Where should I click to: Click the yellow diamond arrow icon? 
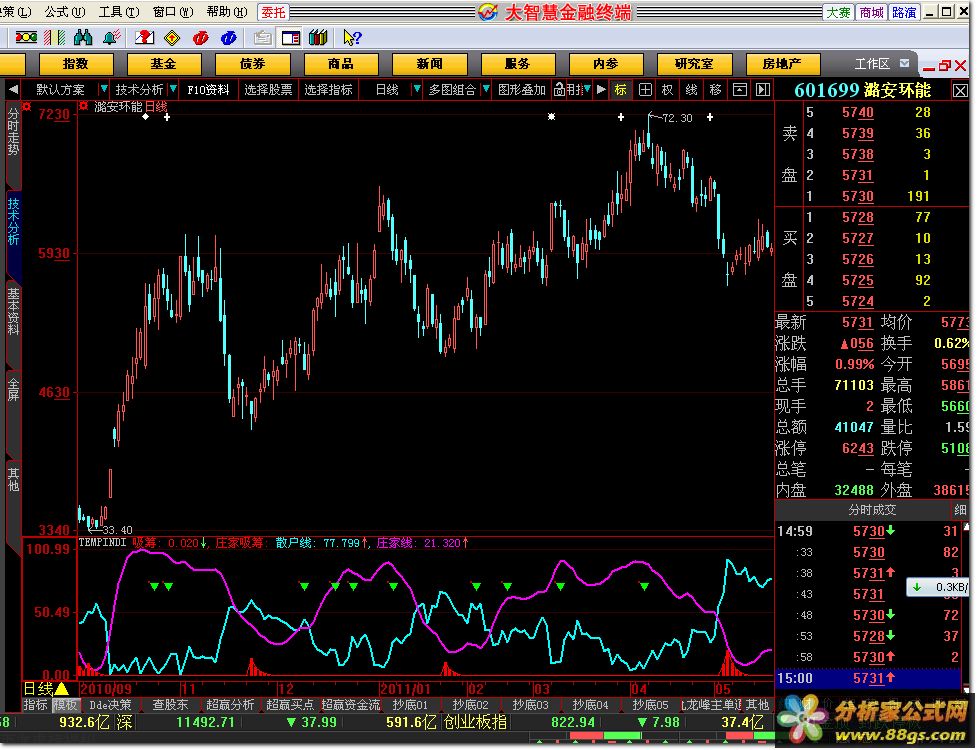pyautogui.click(x=172, y=38)
